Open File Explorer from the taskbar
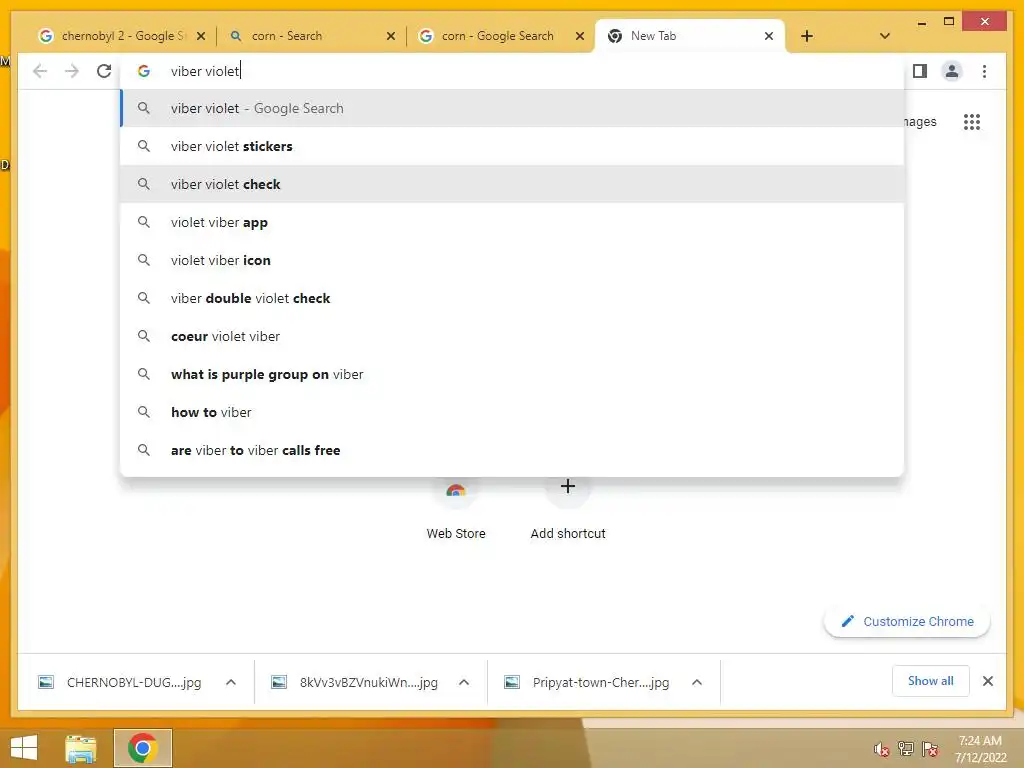The height and width of the screenshot is (768, 1024). (x=81, y=748)
